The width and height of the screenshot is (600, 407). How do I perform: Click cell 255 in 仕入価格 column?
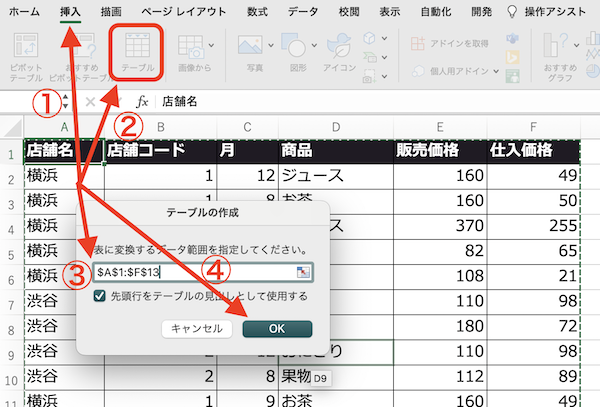point(533,226)
